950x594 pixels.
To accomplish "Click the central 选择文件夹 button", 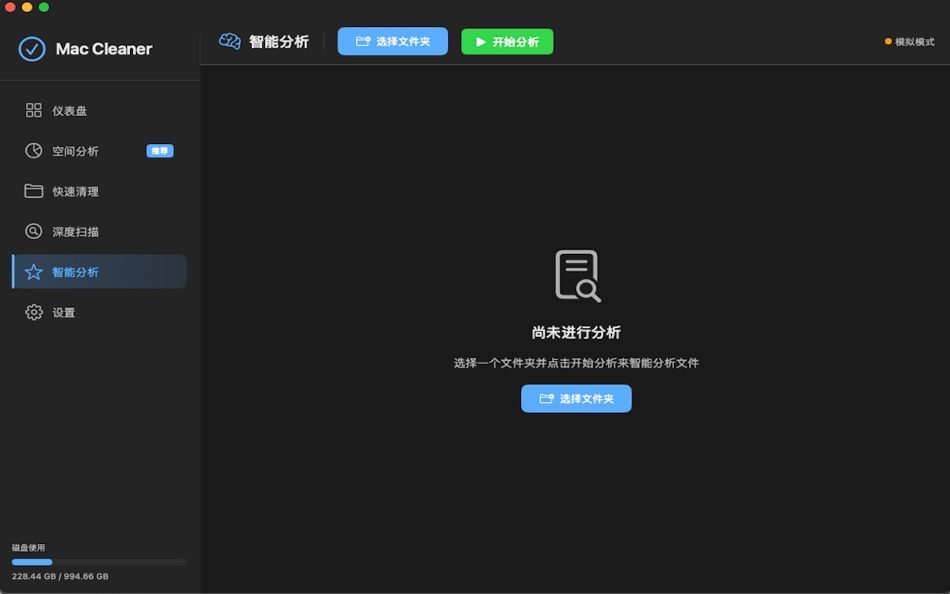I will 576,398.
